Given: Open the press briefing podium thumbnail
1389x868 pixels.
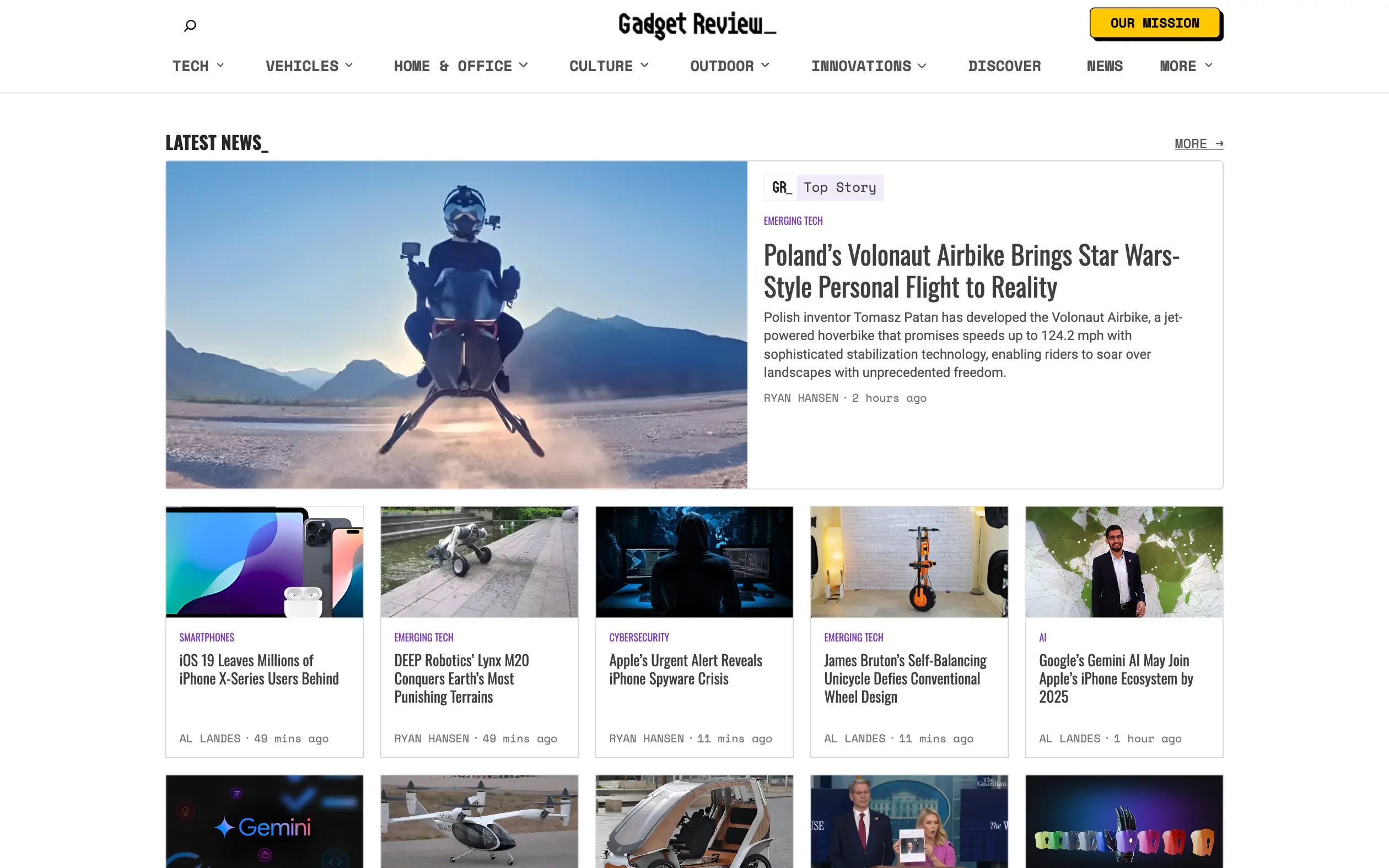Looking at the screenshot, I should coord(908,822).
